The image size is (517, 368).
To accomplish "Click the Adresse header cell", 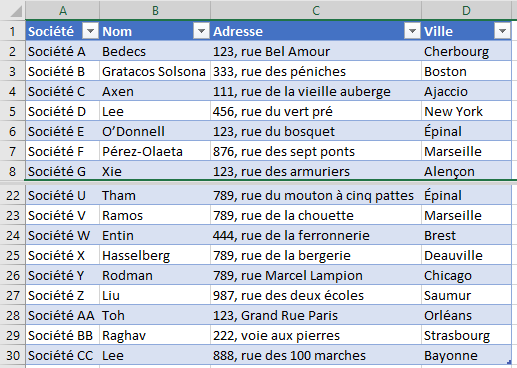I will click(x=316, y=31).
